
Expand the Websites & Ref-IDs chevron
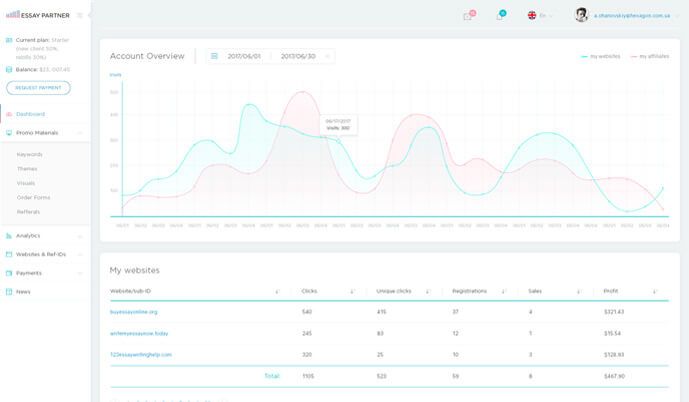click(80, 255)
